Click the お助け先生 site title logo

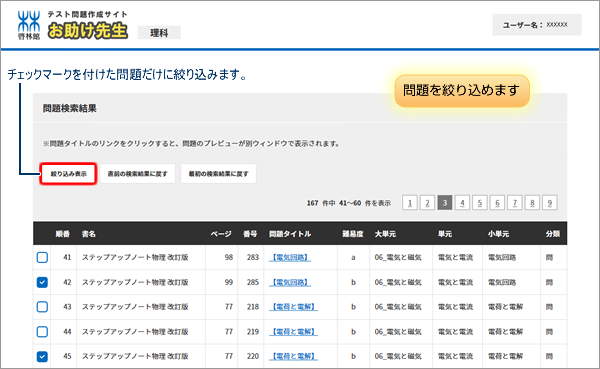[x=88, y=31]
